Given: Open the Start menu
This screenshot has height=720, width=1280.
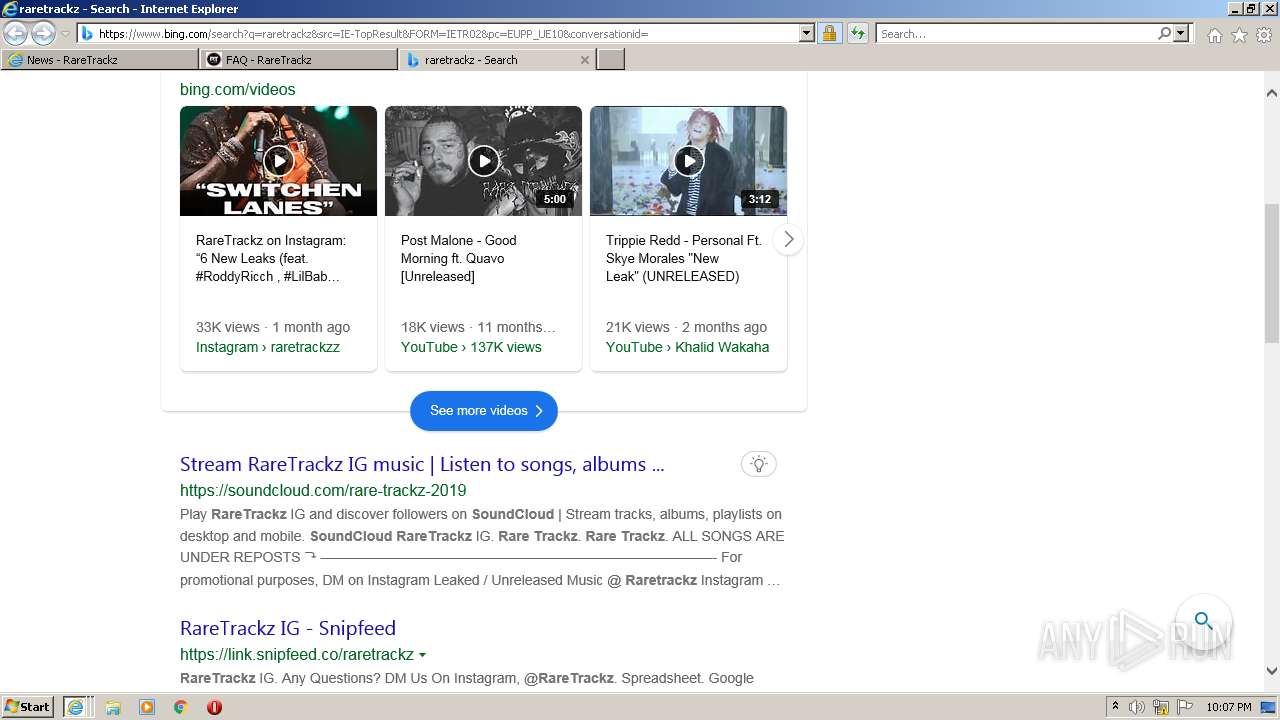Looking at the screenshot, I should click(28, 707).
